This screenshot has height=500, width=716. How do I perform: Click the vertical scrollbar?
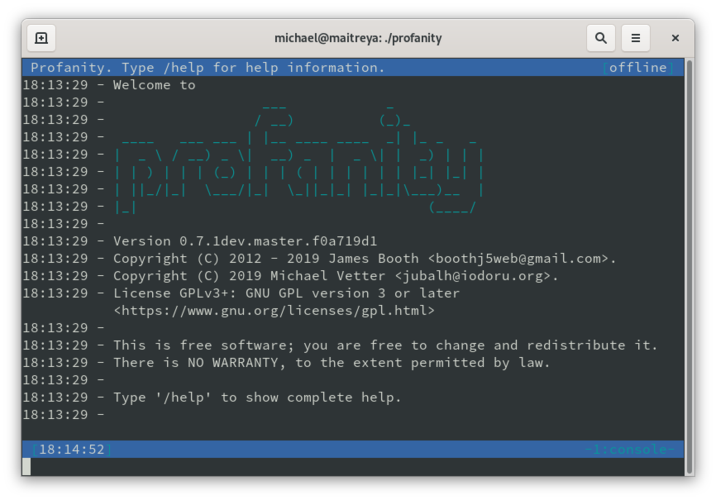[689, 267]
